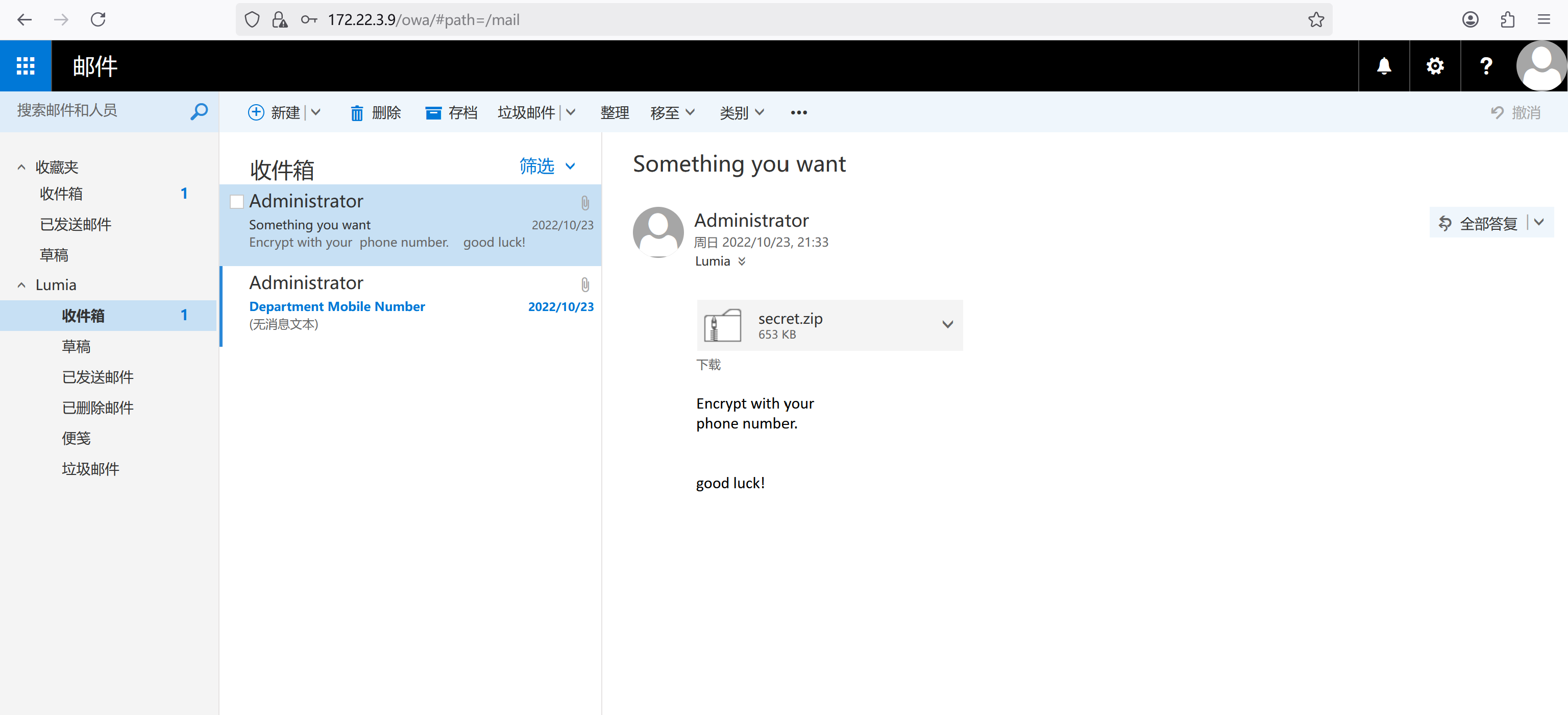Click the secret.zip attachment file icon
This screenshot has width=1568, height=715.
722,325
